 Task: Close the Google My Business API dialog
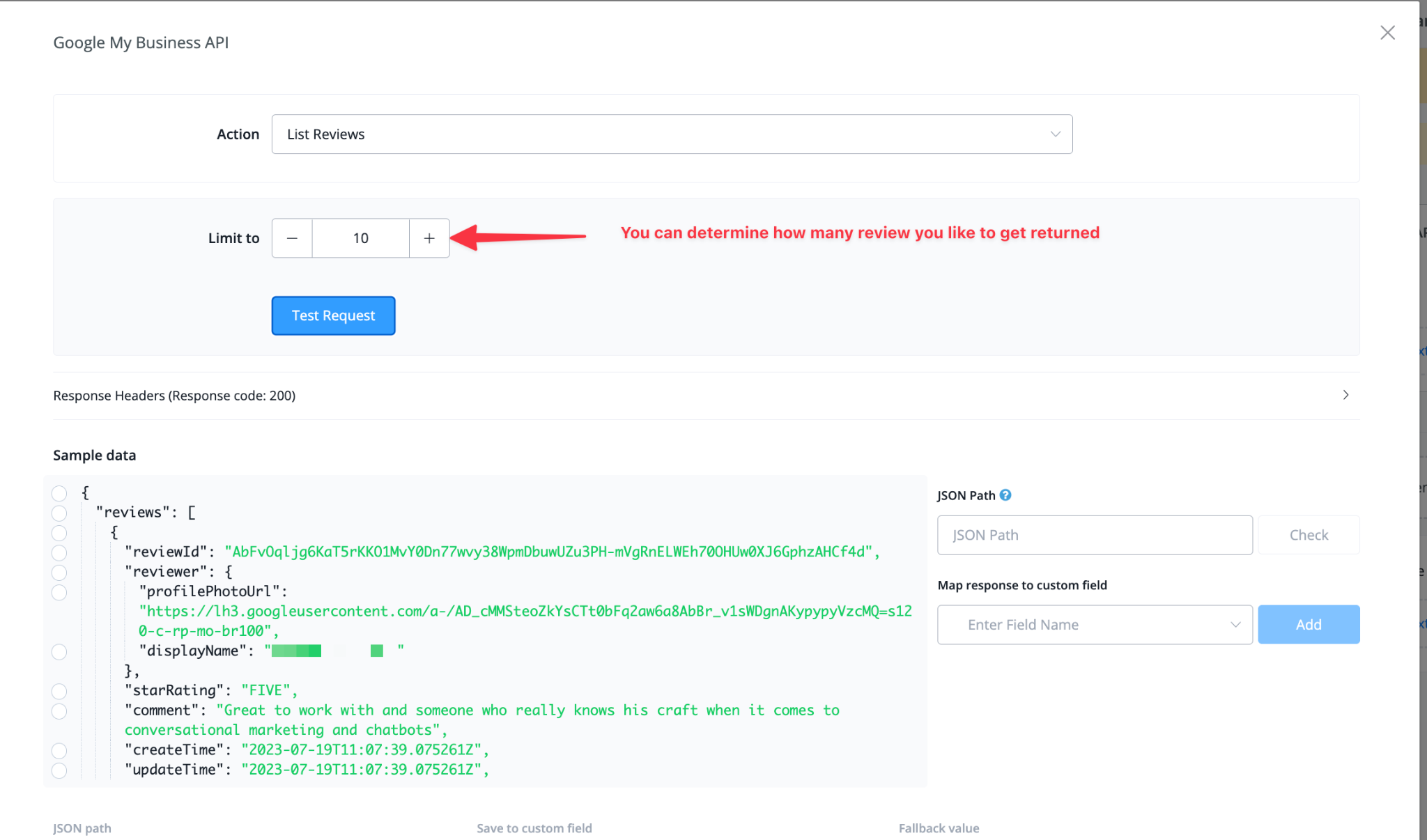(x=1387, y=33)
